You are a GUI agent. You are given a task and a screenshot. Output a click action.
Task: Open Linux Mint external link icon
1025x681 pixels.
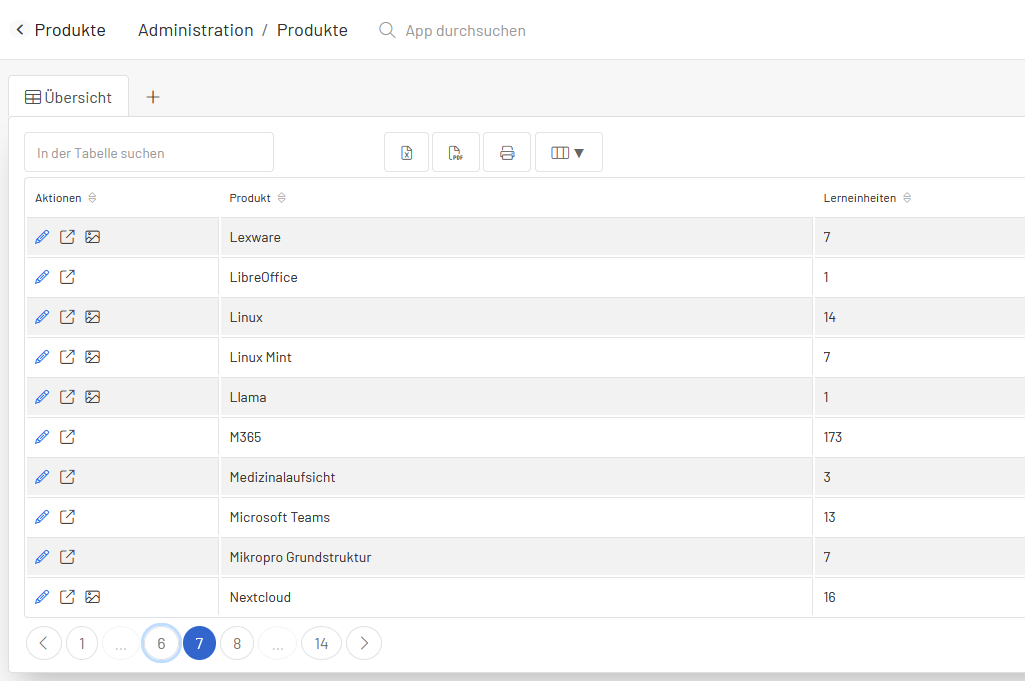(x=67, y=357)
